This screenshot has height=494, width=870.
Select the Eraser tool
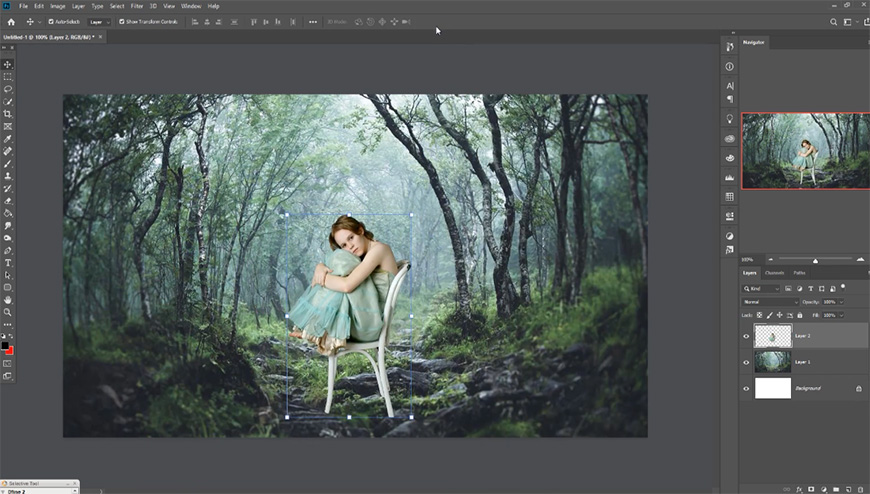tap(8, 201)
